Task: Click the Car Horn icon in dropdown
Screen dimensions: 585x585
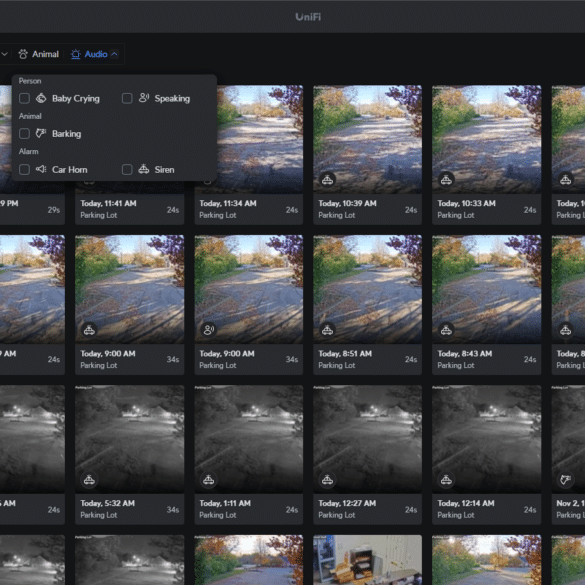Action: (x=41, y=169)
